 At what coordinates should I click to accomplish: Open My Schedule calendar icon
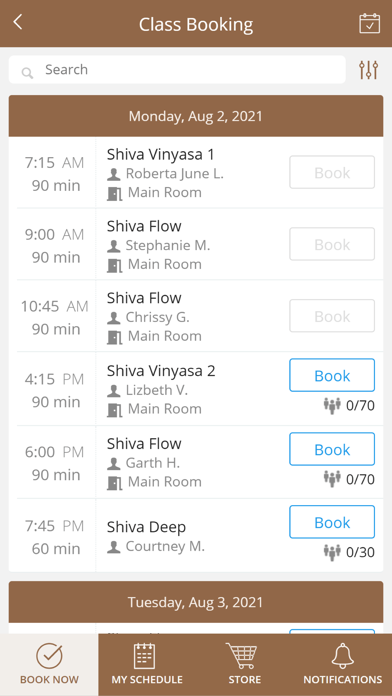click(145, 656)
